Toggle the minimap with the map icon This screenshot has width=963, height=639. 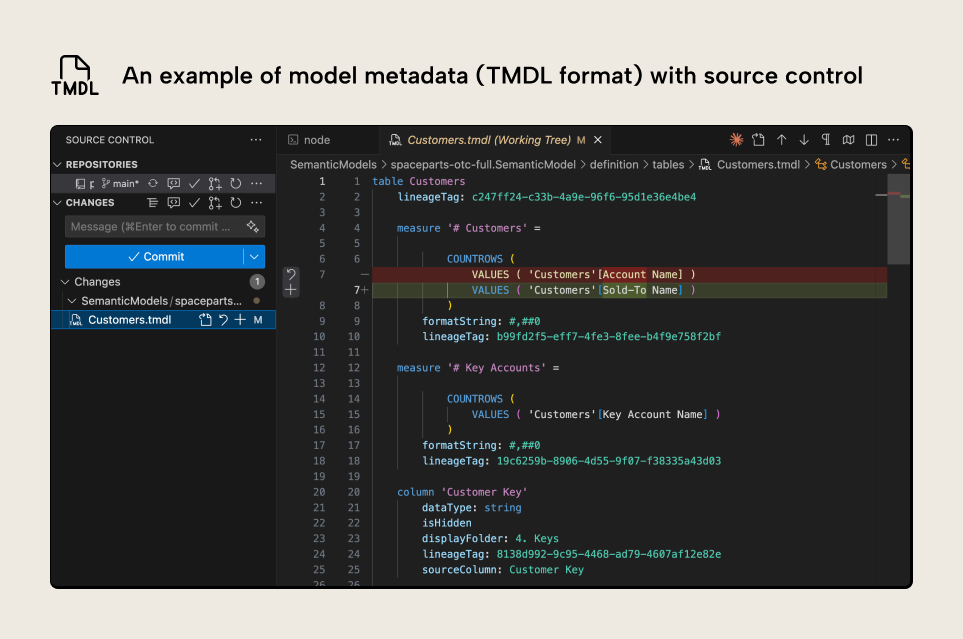pos(850,140)
